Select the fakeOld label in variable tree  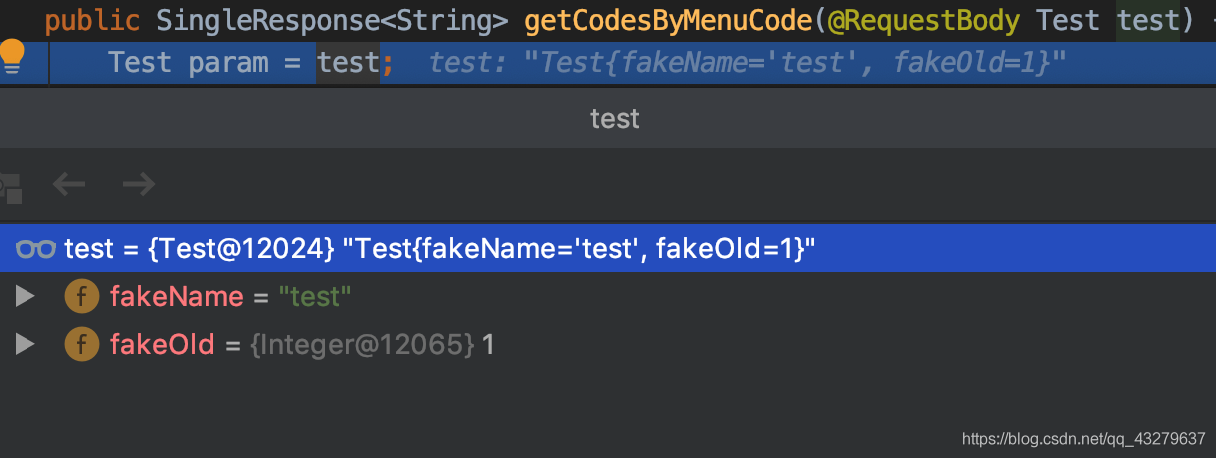[x=162, y=345]
